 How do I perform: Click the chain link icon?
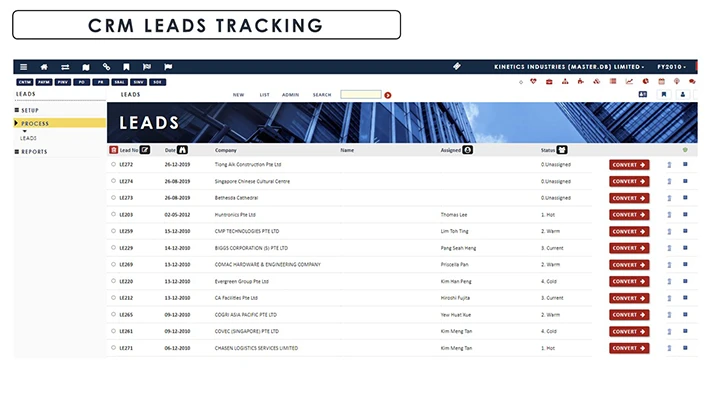click(106, 67)
